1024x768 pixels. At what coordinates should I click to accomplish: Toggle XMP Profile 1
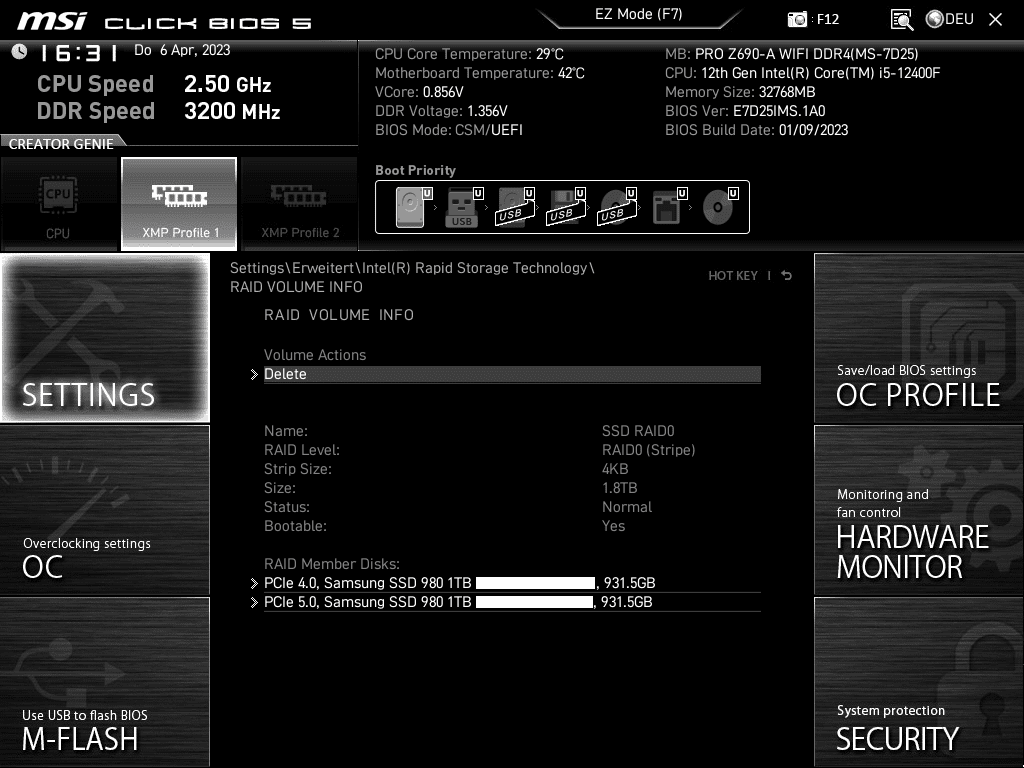pos(179,204)
